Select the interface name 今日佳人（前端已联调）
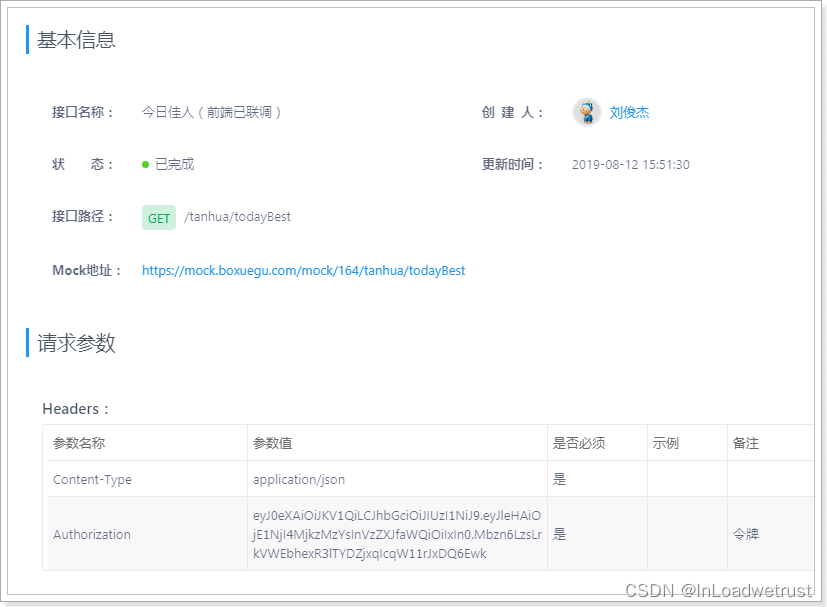 tap(211, 112)
